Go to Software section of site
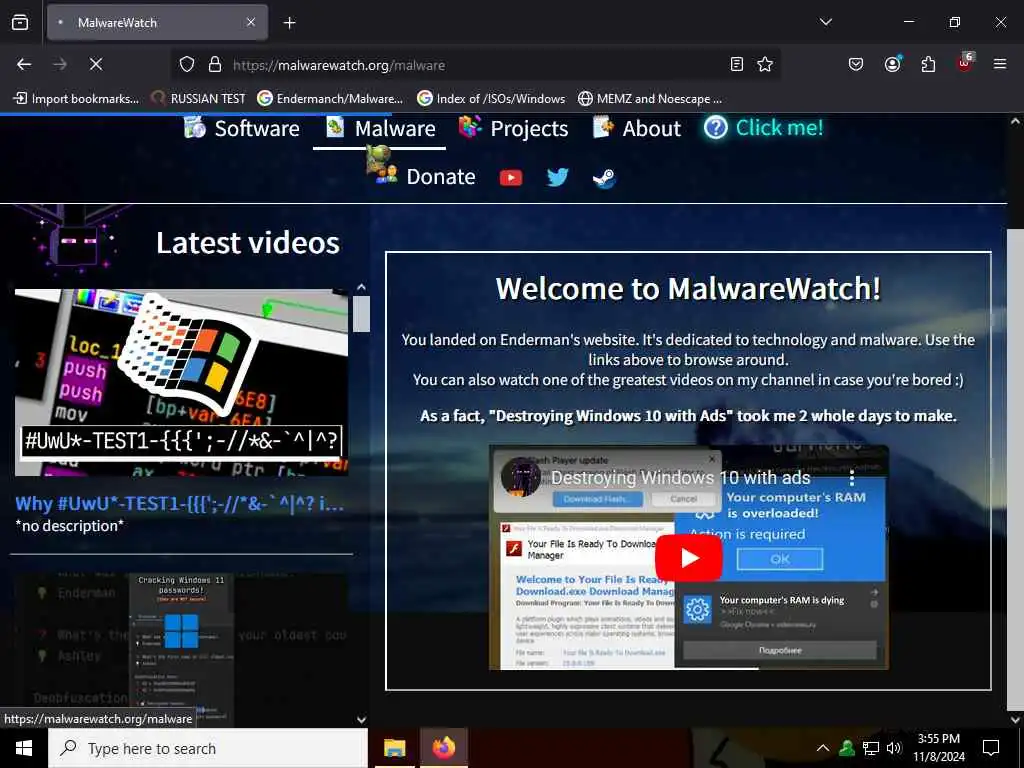This screenshot has height=768, width=1024. click(x=241, y=128)
